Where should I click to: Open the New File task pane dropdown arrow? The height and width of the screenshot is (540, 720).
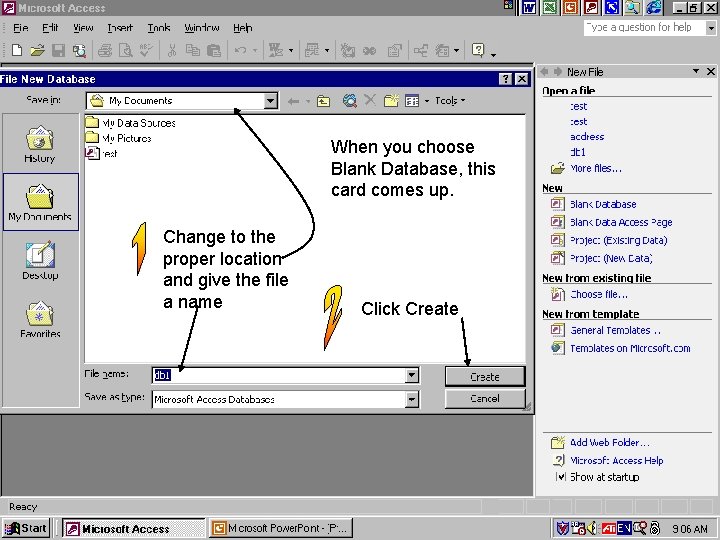(696, 71)
